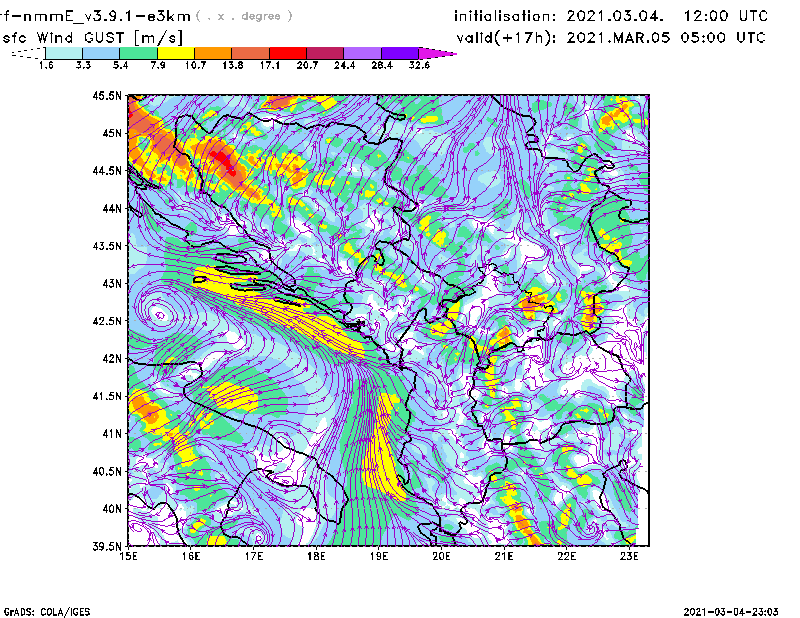Click the 41.5N latitude label

point(107,396)
